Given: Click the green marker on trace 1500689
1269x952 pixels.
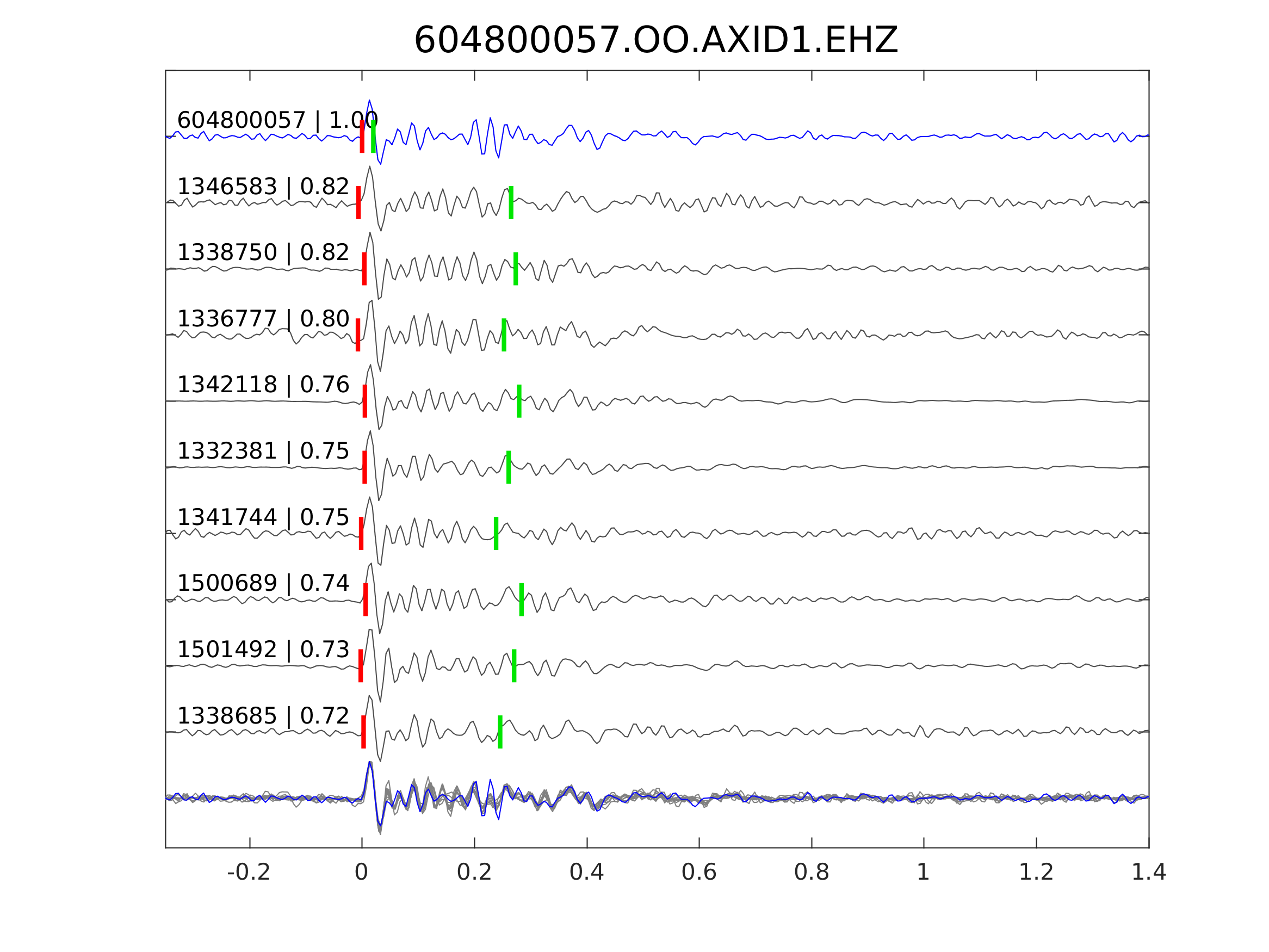Looking at the screenshot, I should 522,599.
